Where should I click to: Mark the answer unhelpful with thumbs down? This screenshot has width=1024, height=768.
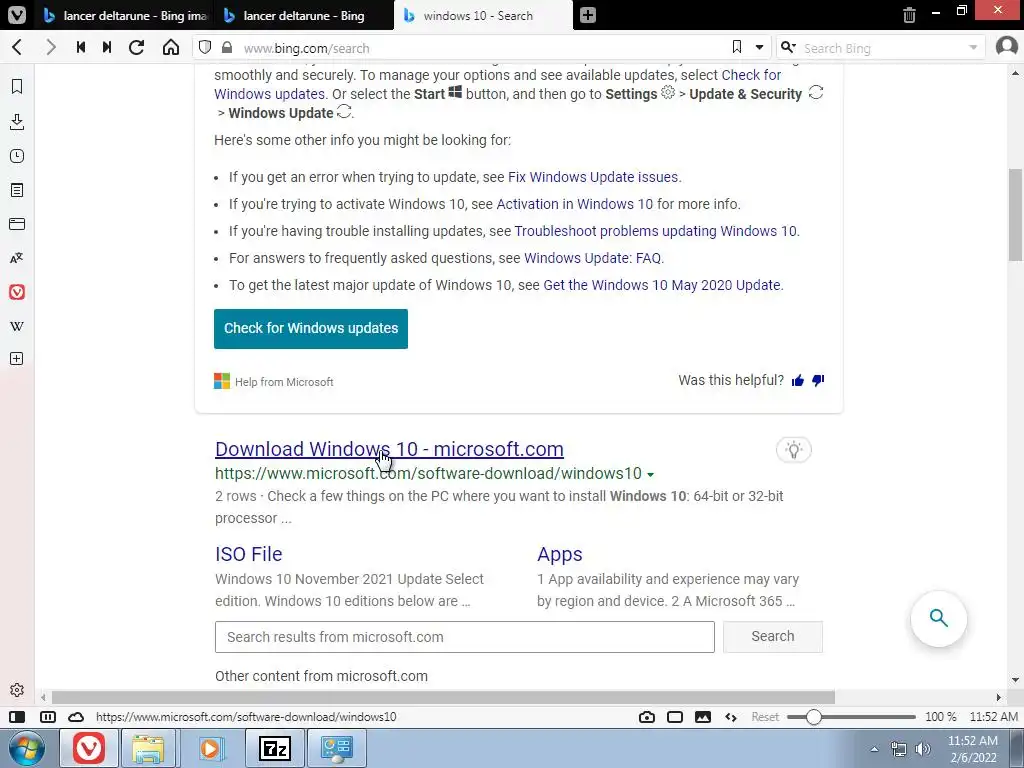point(818,381)
